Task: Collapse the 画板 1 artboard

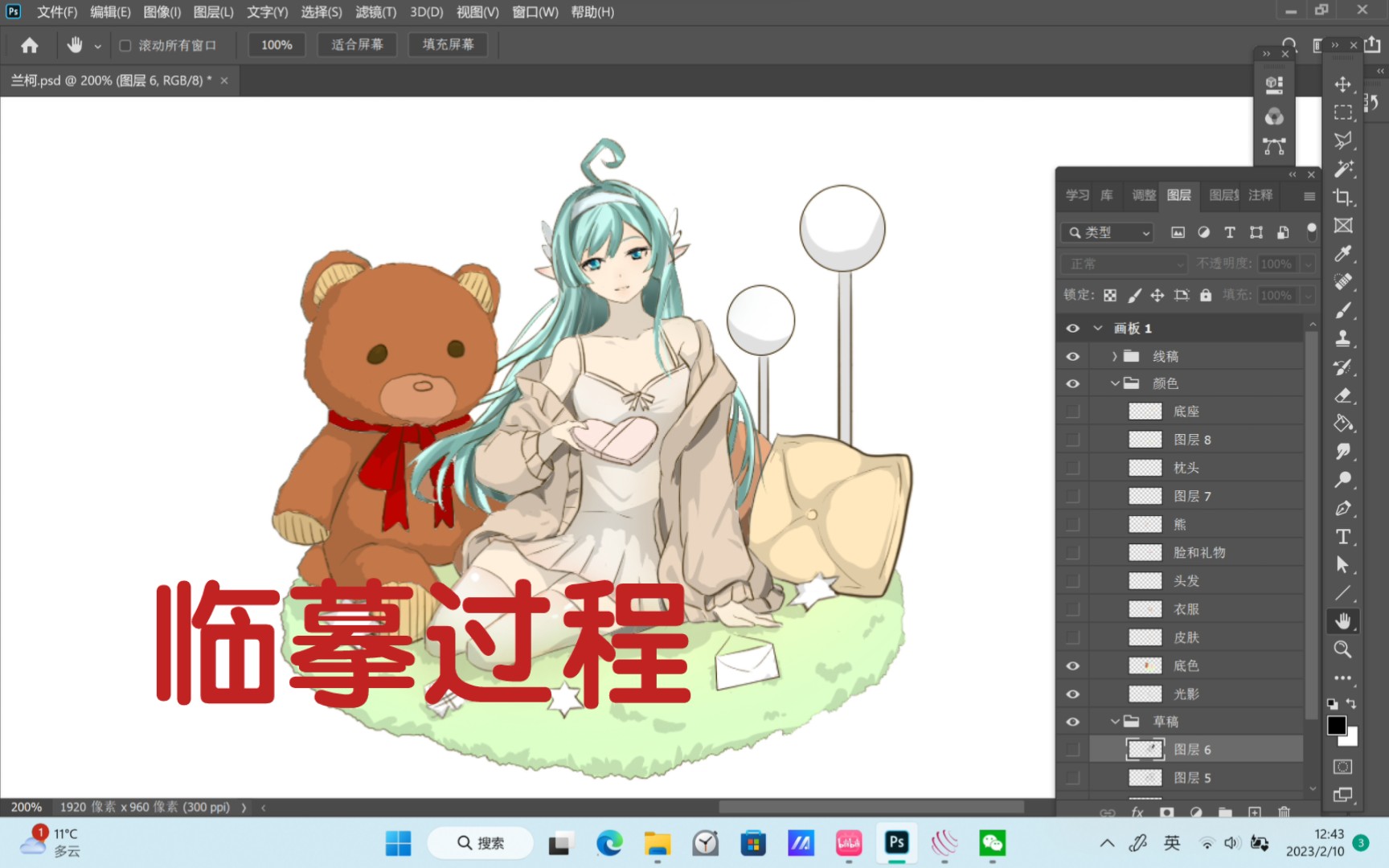Action: tap(1098, 328)
